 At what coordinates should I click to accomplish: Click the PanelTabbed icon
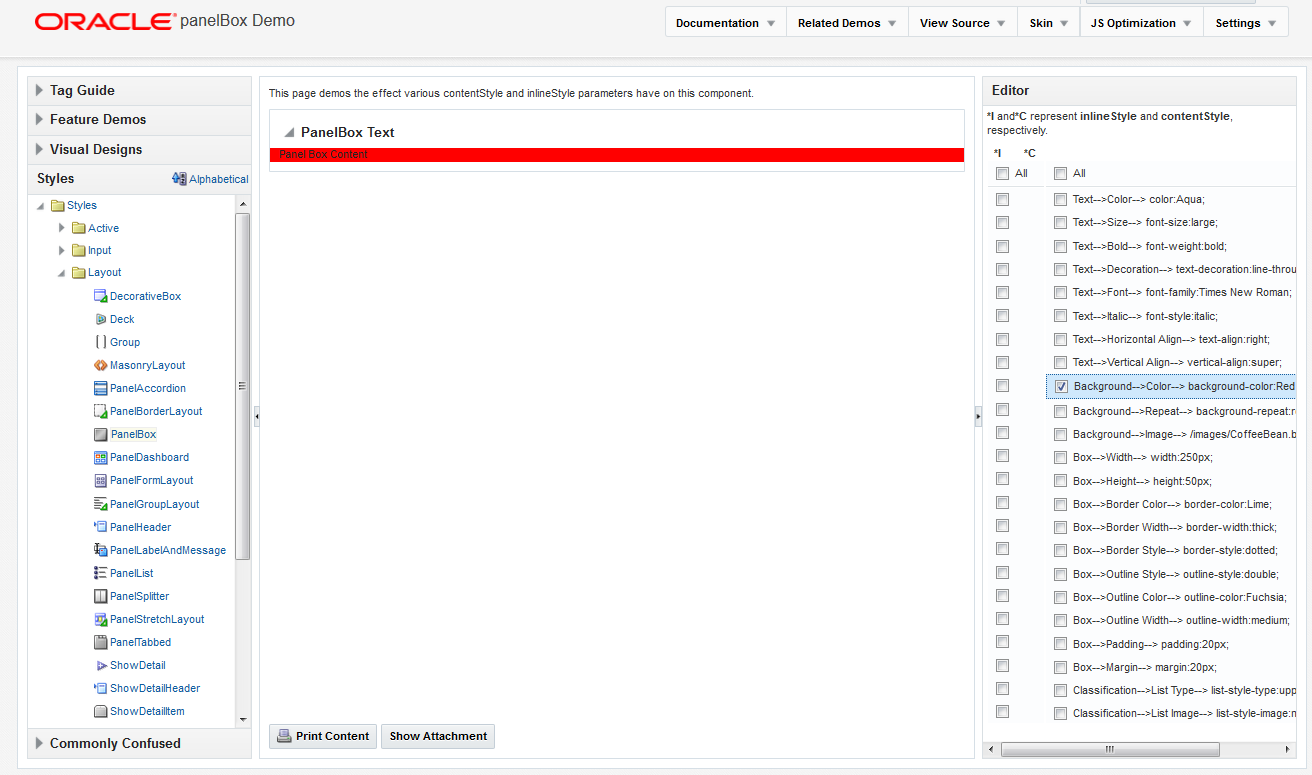pyautogui.click(x=100, y=642)
